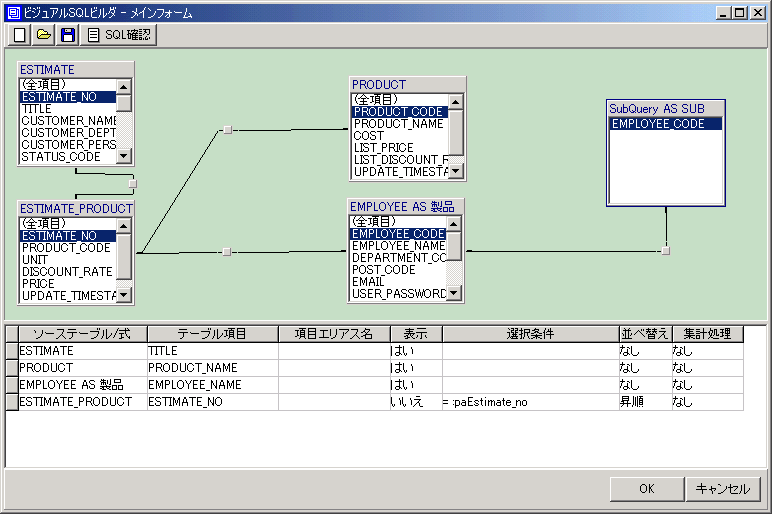Click the application icon in title bar
The image size is (772, 514).
[x=13, y=13]
